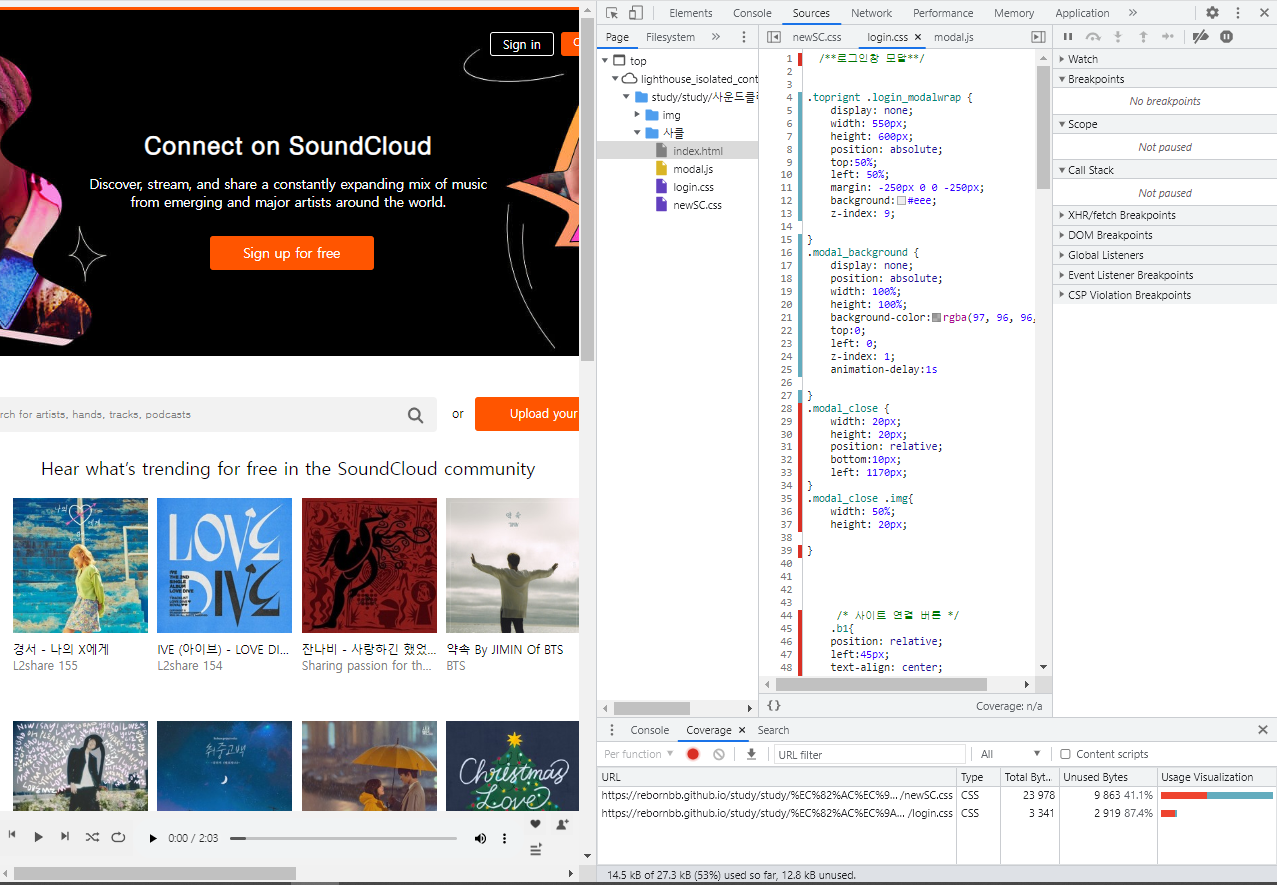Skip to next track in player

[x=65, y=836]
